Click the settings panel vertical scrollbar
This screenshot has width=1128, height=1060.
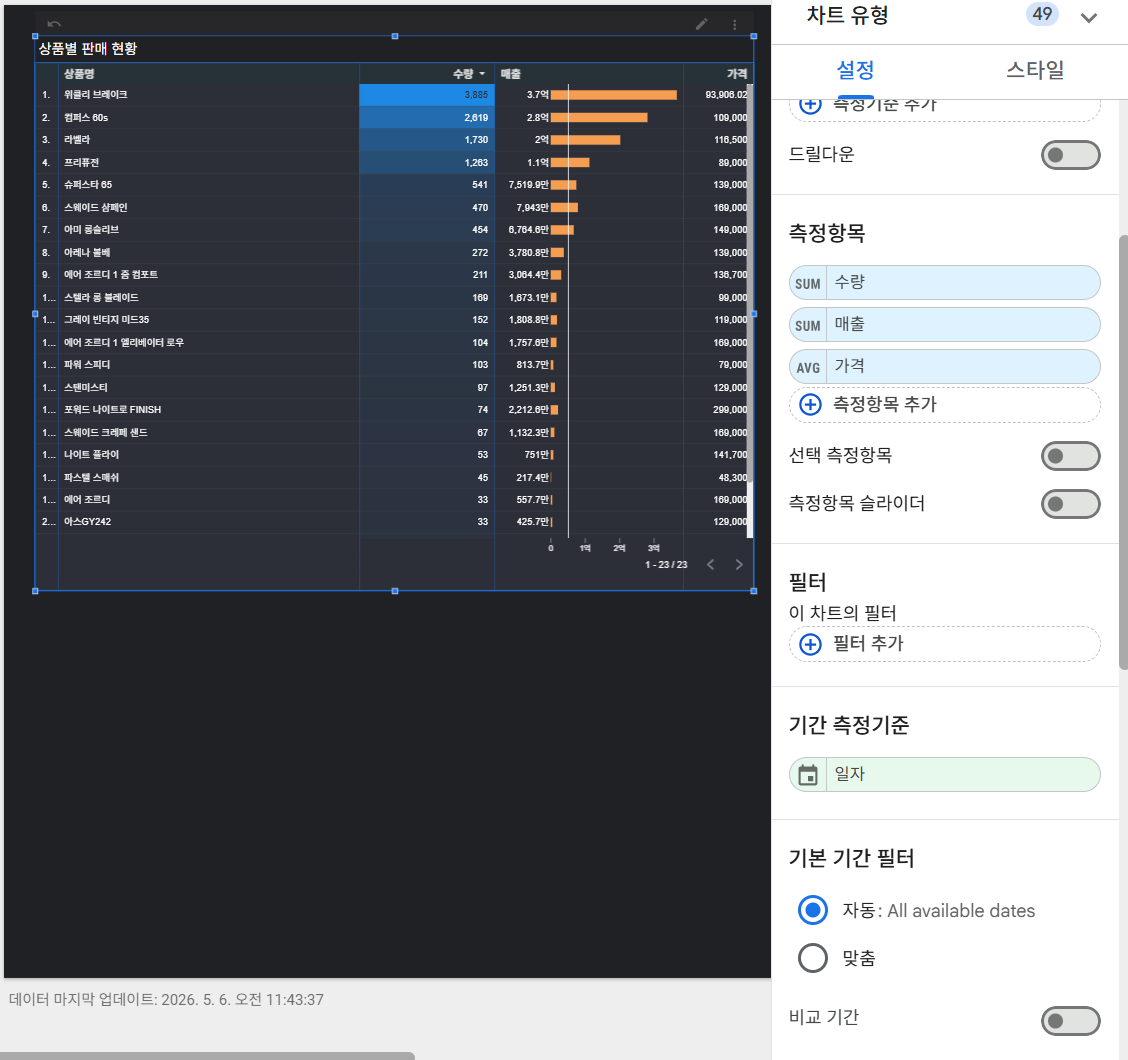coord(1123,452)
